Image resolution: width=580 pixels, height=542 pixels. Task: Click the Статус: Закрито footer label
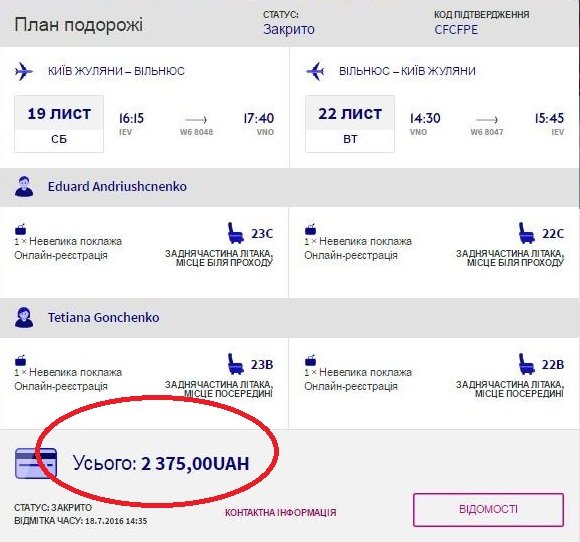[53, 508]
